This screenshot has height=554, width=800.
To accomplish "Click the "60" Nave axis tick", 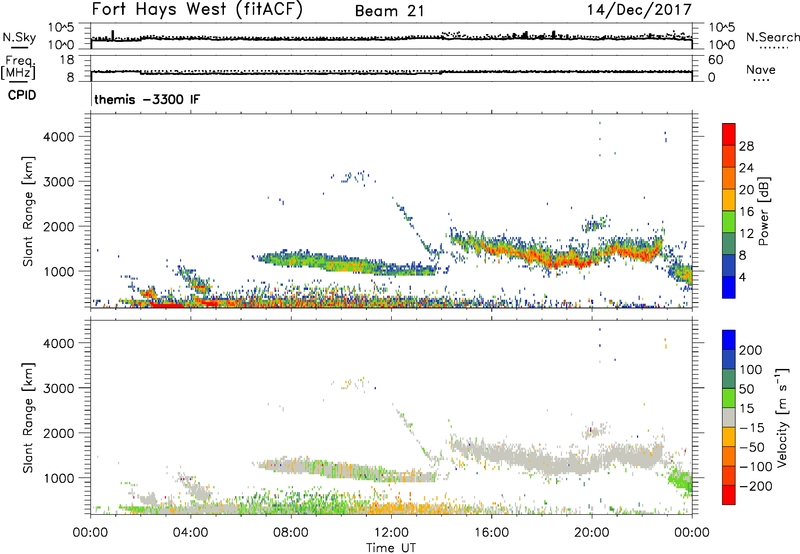I will click(715, 60).
